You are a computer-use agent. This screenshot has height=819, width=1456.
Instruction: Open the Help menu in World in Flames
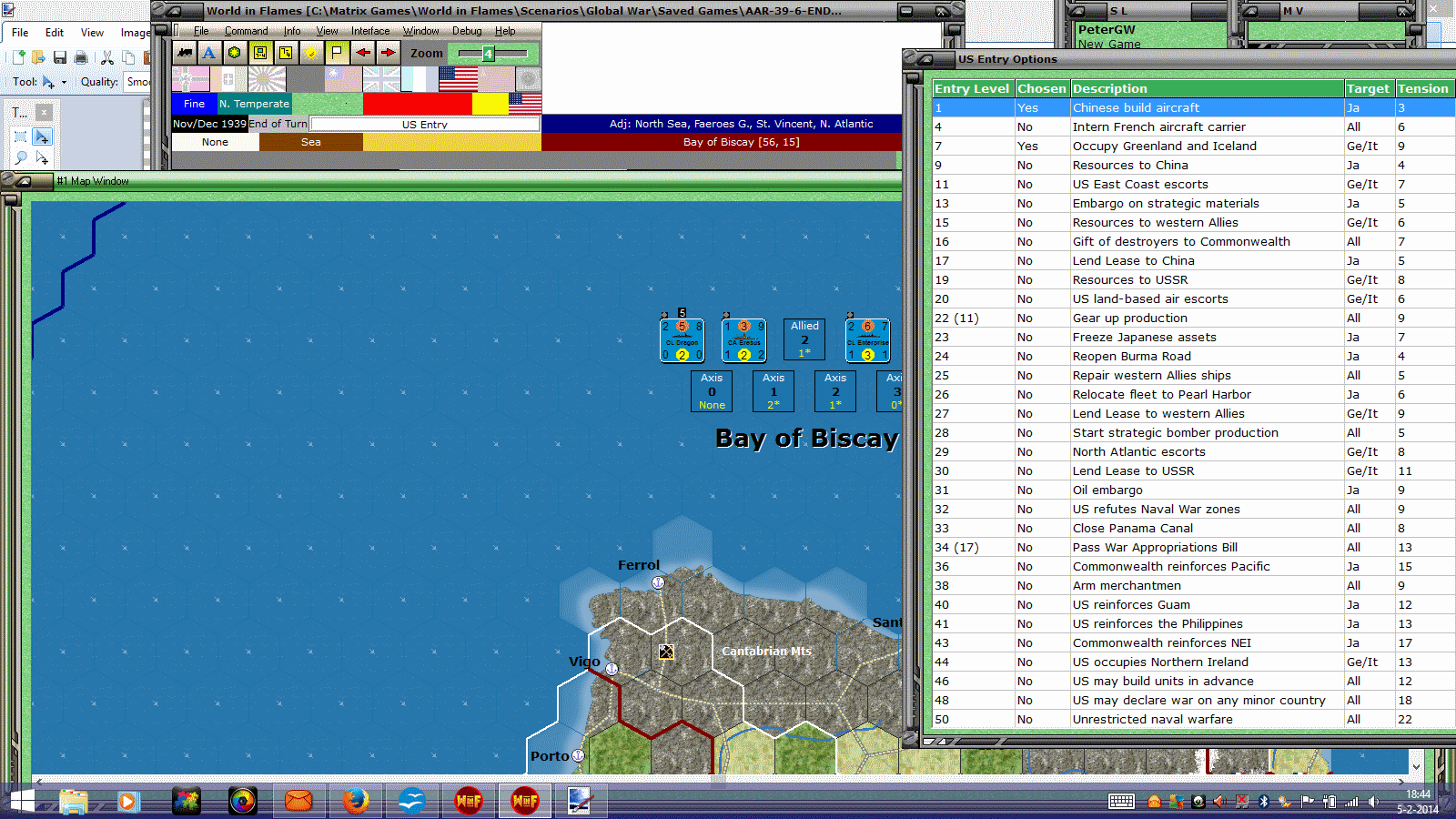[505, 31]
